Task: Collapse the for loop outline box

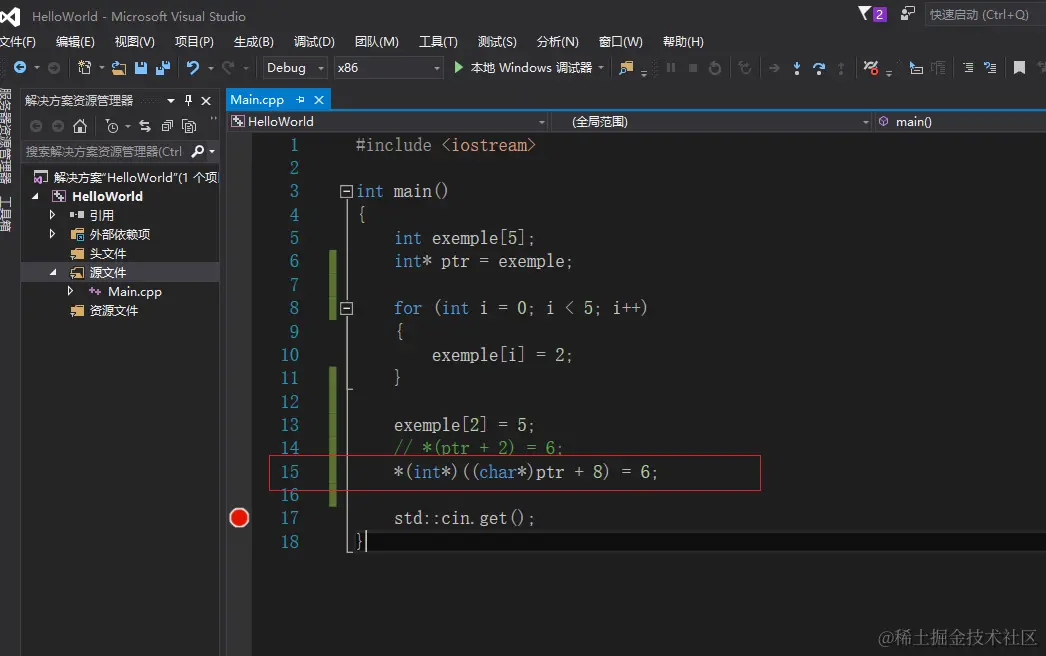Action: point(346,308)
